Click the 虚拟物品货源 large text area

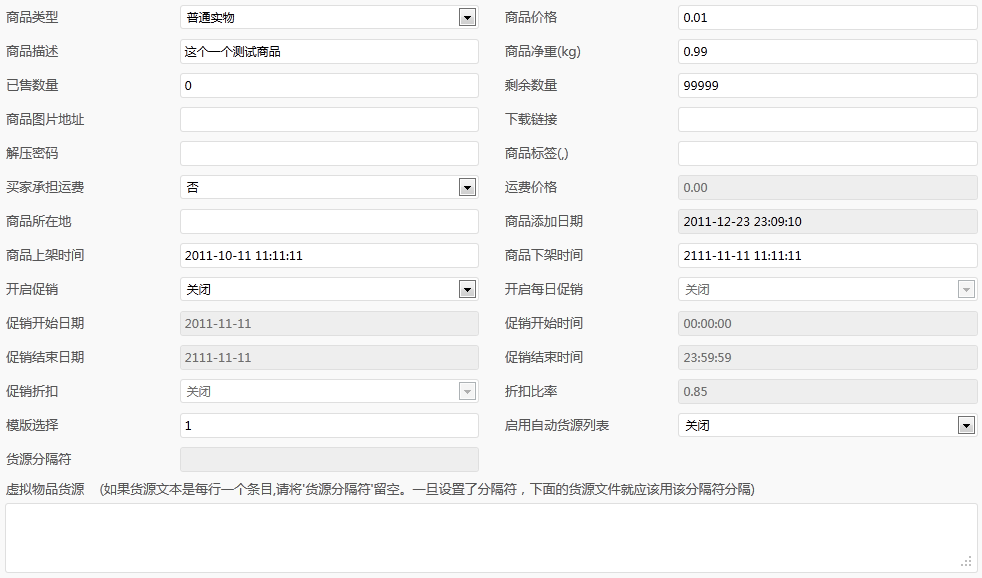pos(491,538)
